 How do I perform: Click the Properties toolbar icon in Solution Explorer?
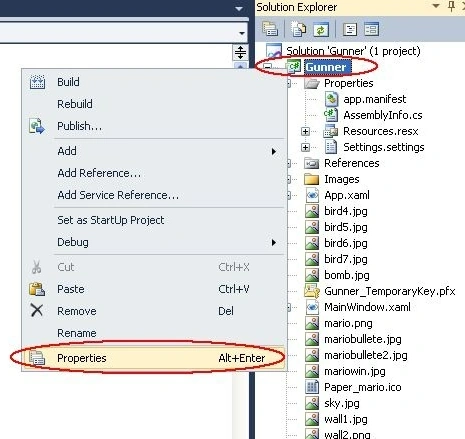point(270,29)
